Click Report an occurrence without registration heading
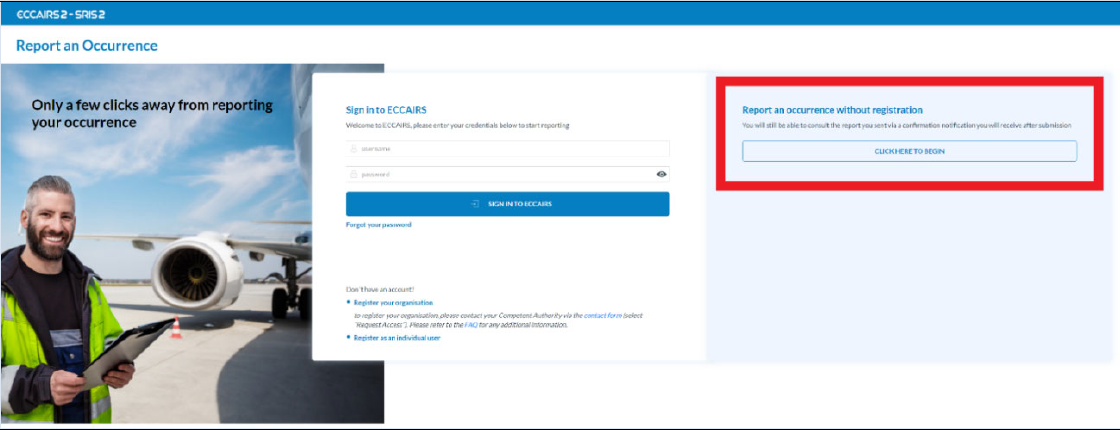 832,110
